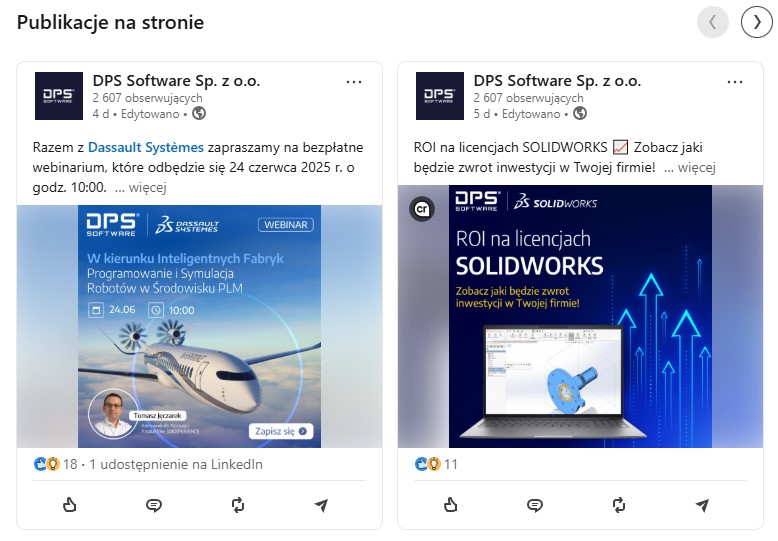
Task: View the 18 reactions on webinar post
Action: (x=56, y=465)
